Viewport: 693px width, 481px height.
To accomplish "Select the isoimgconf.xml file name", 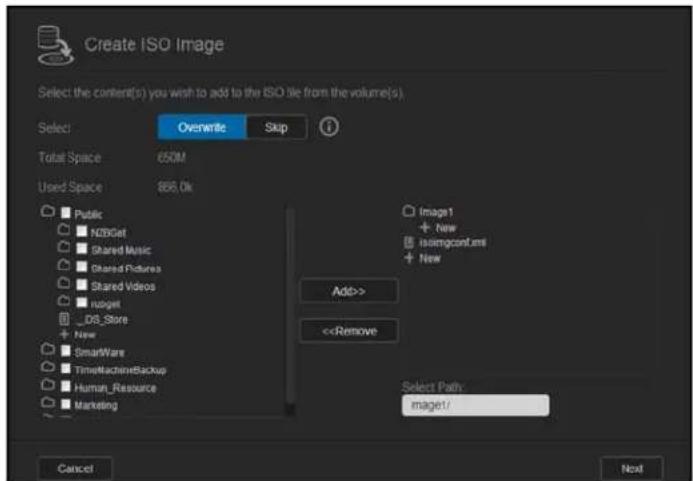I will pyautogui.click(x=452, y=243).
